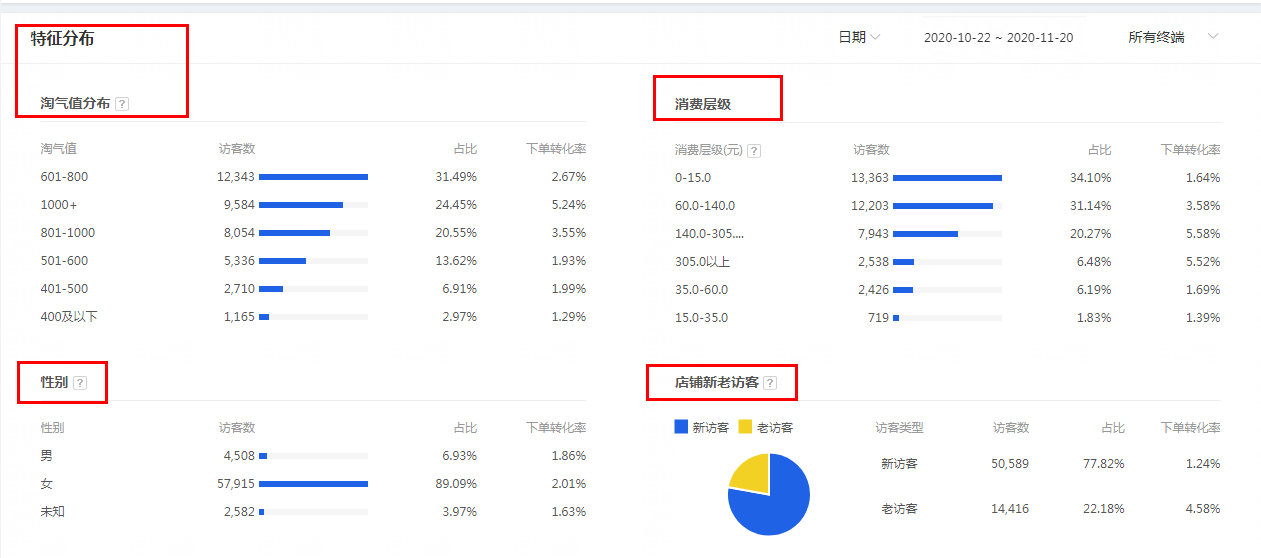The height and width of the screenshot is (558, 1261).
Task: Click the visitor bar for 0-15.0 消费层级
Action: coord(947,178)
